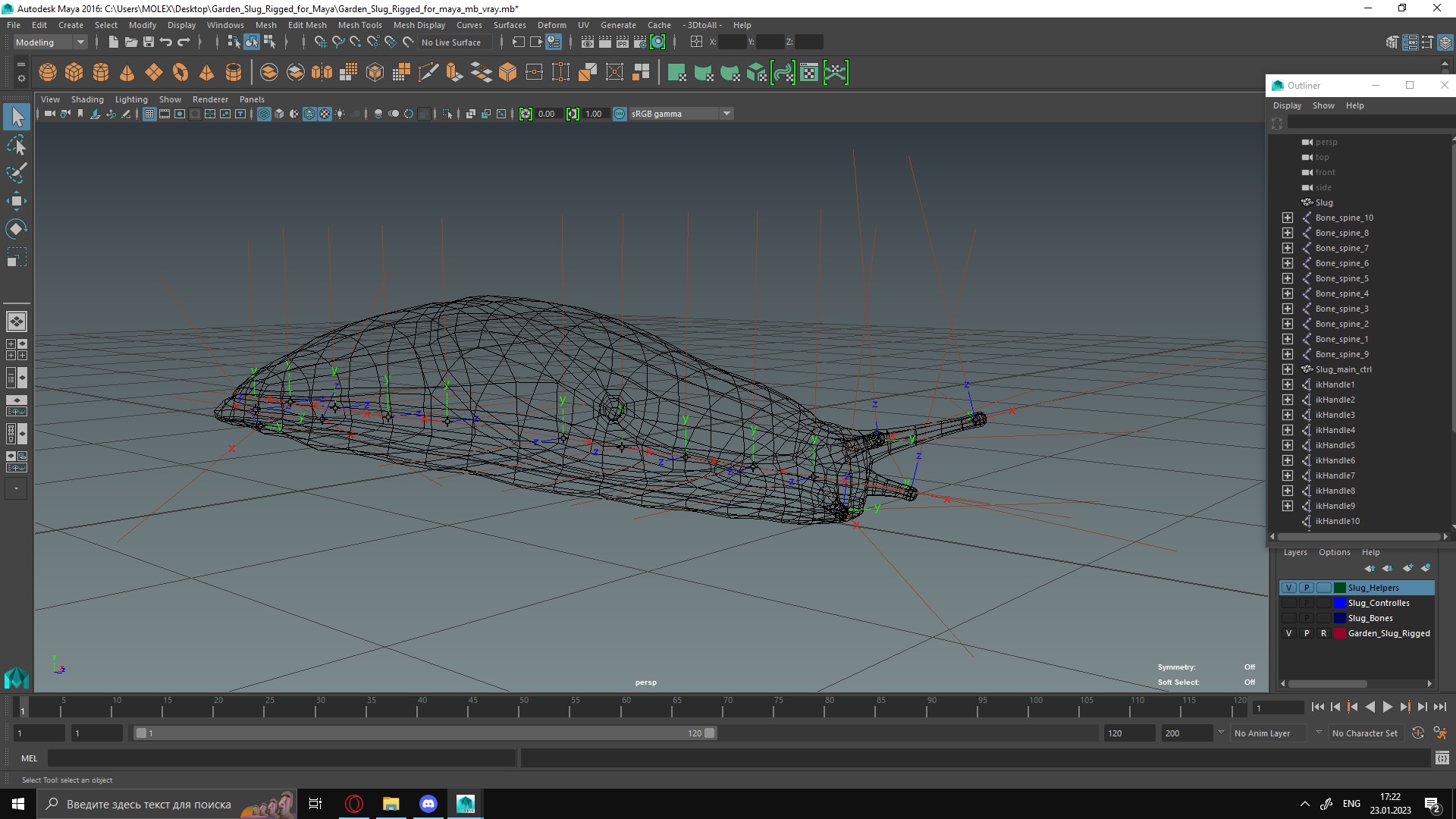Open the Outliner Display menu
Screen dimensions: 1456x819
1287,105
